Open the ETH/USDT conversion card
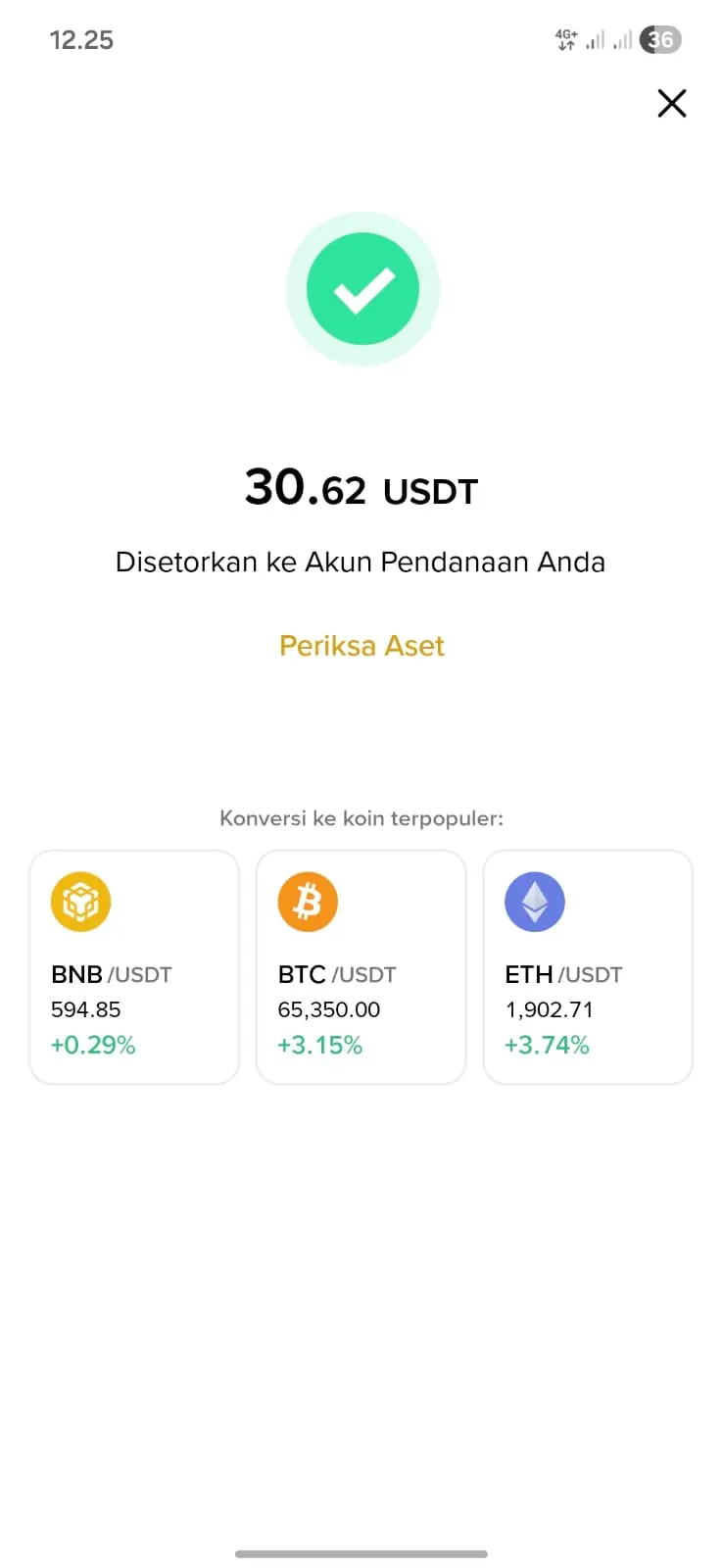This screenshot has height=1568, width=723. pos(588,967)
